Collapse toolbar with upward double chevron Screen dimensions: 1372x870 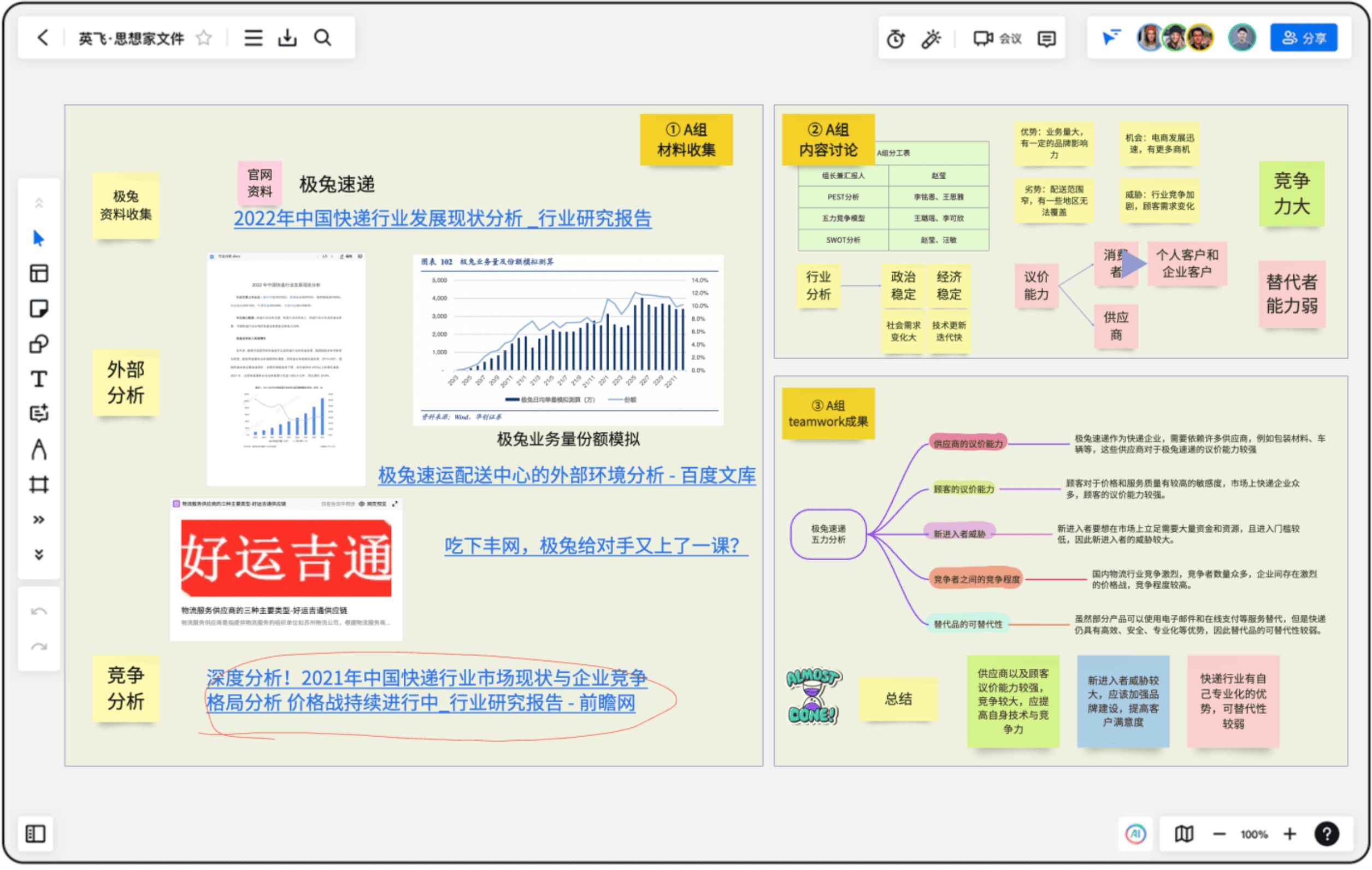click(x=39, y=203)
